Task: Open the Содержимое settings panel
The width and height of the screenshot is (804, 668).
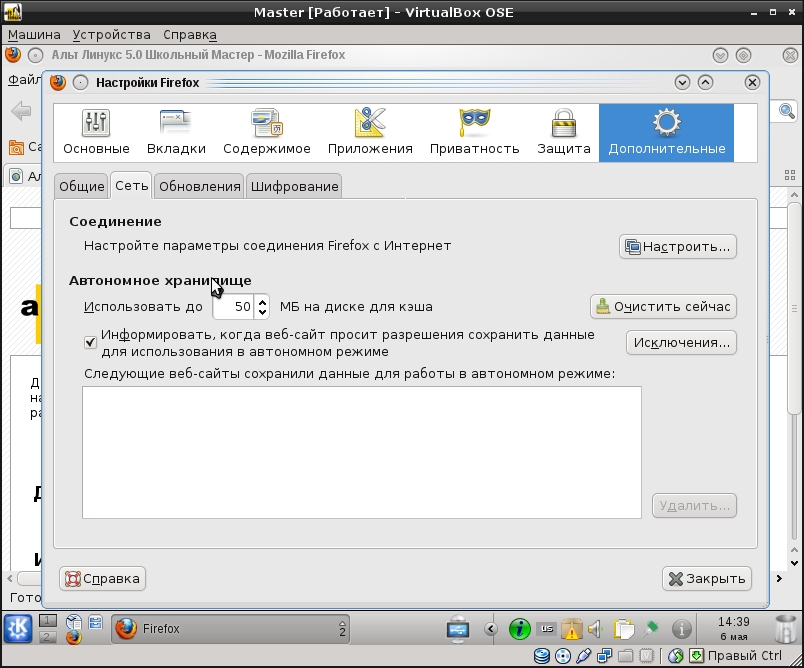Action: pyautogui.click(x=267, y=132)
